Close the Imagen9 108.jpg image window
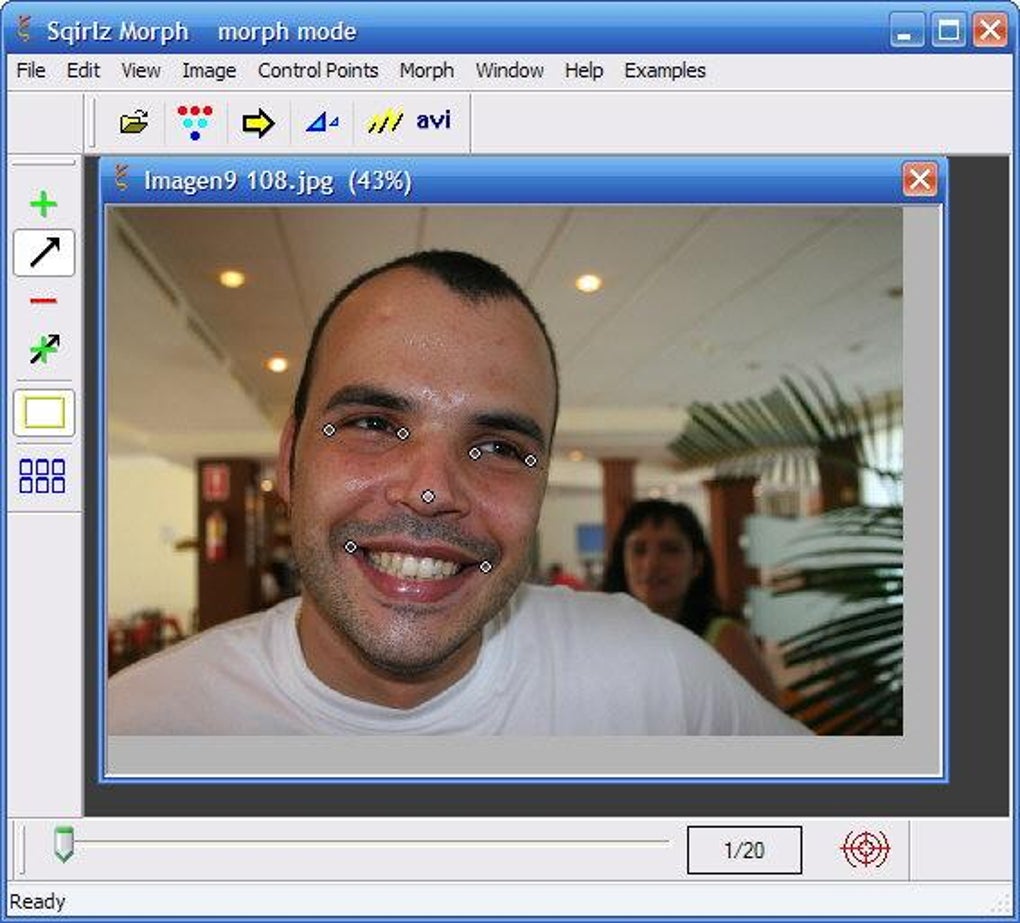The image size is (1020, 923). point(920,179)
